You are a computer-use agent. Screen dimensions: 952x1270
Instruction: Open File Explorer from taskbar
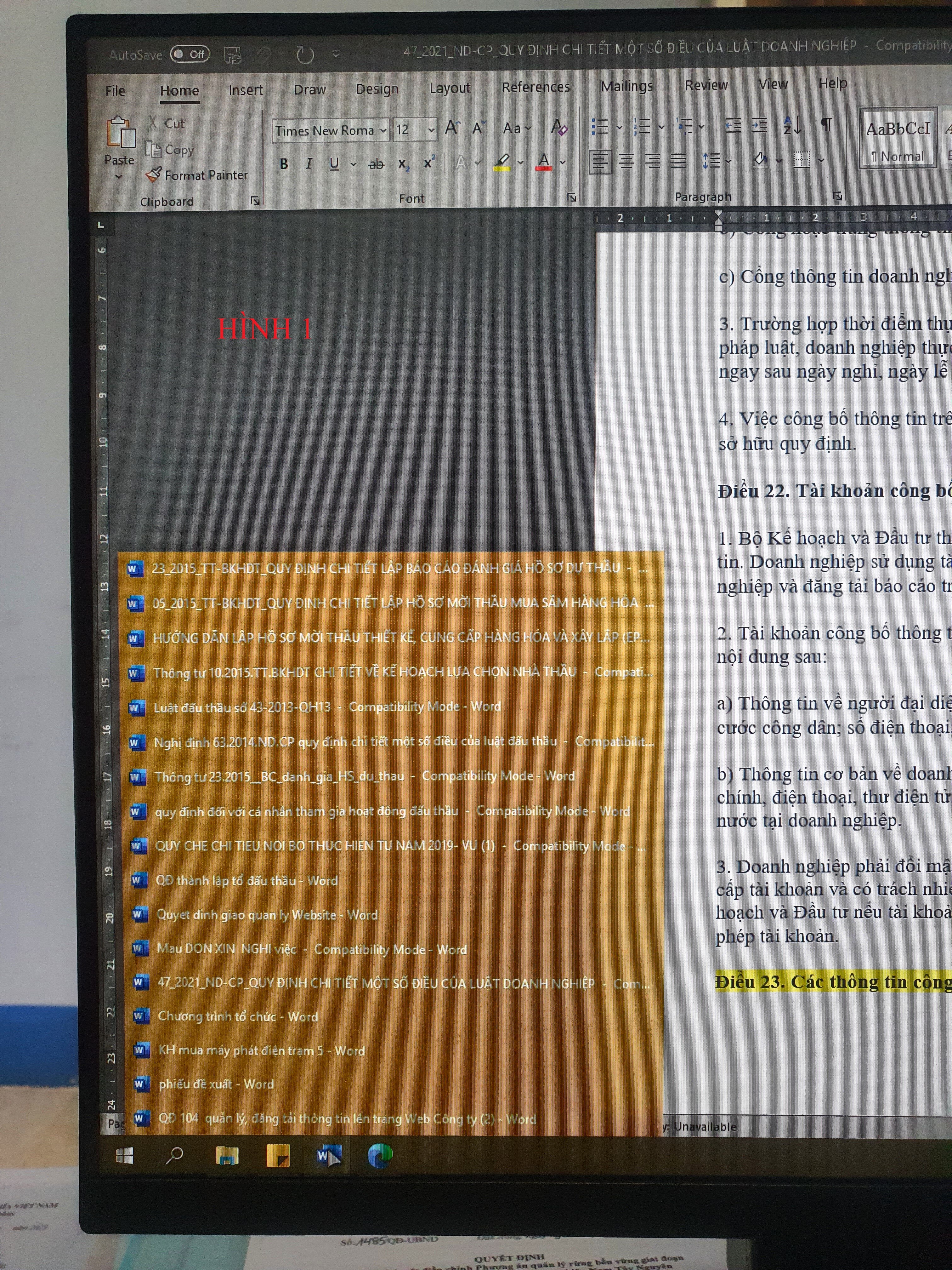[227, 1156]
